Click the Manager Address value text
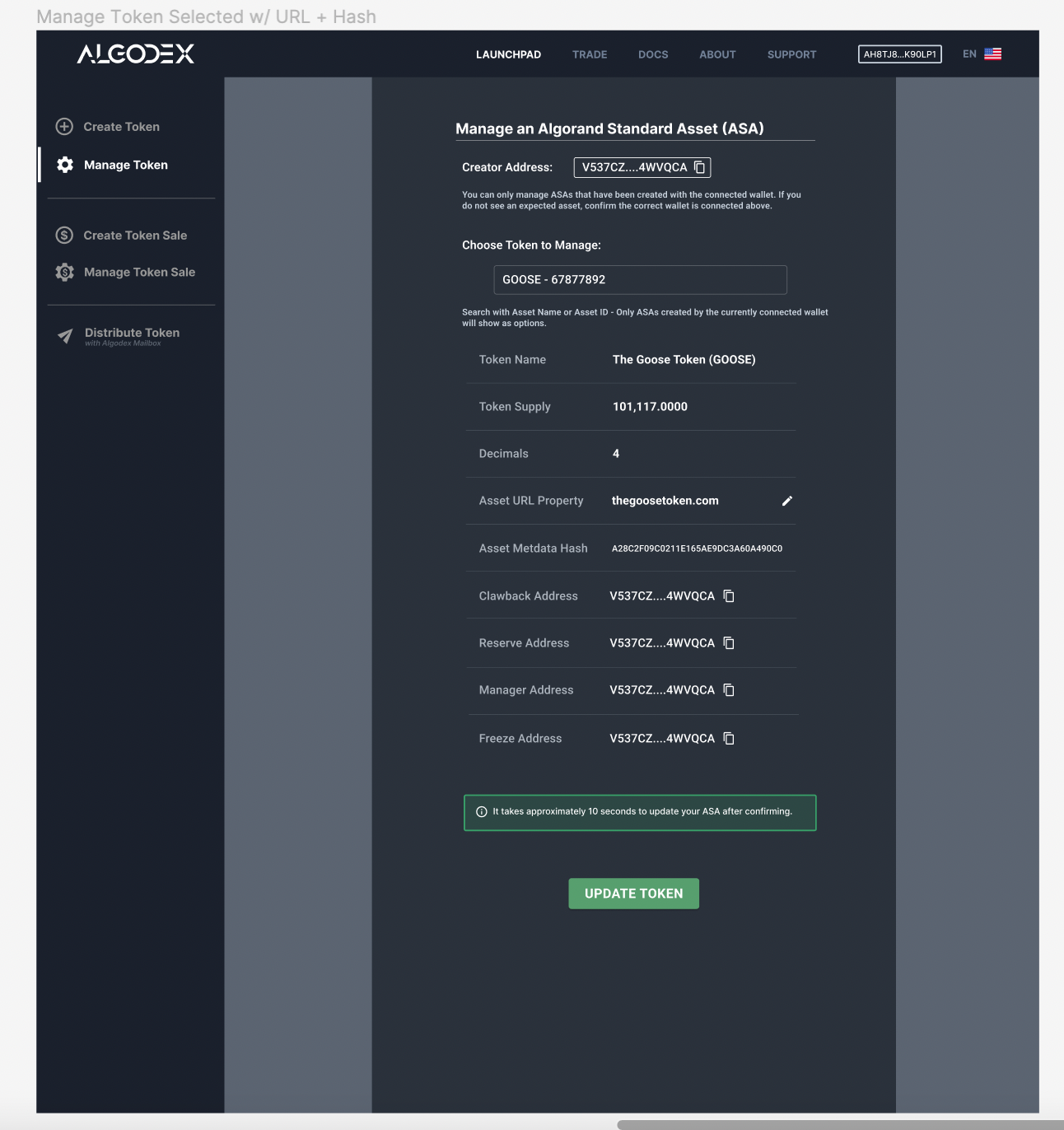Screen dimensions: 1064x1130 click(662, 690)
